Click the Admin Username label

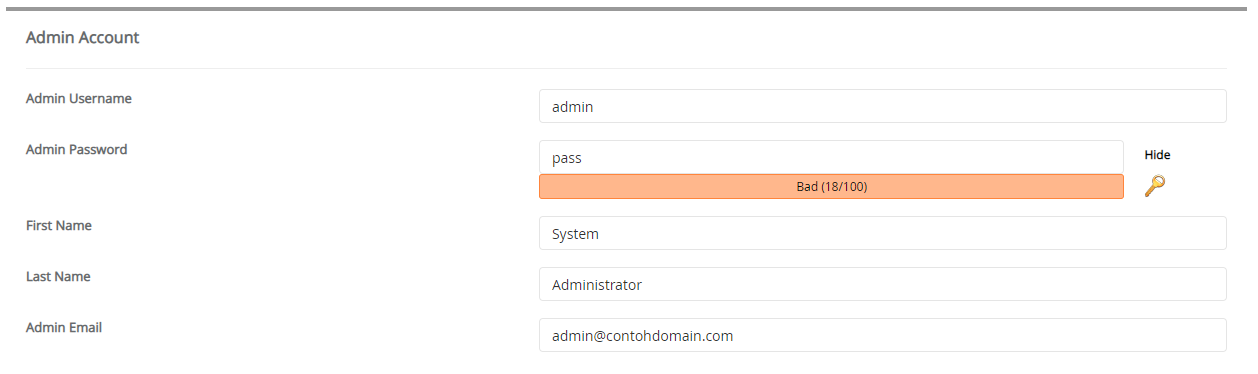pos(78,98)
